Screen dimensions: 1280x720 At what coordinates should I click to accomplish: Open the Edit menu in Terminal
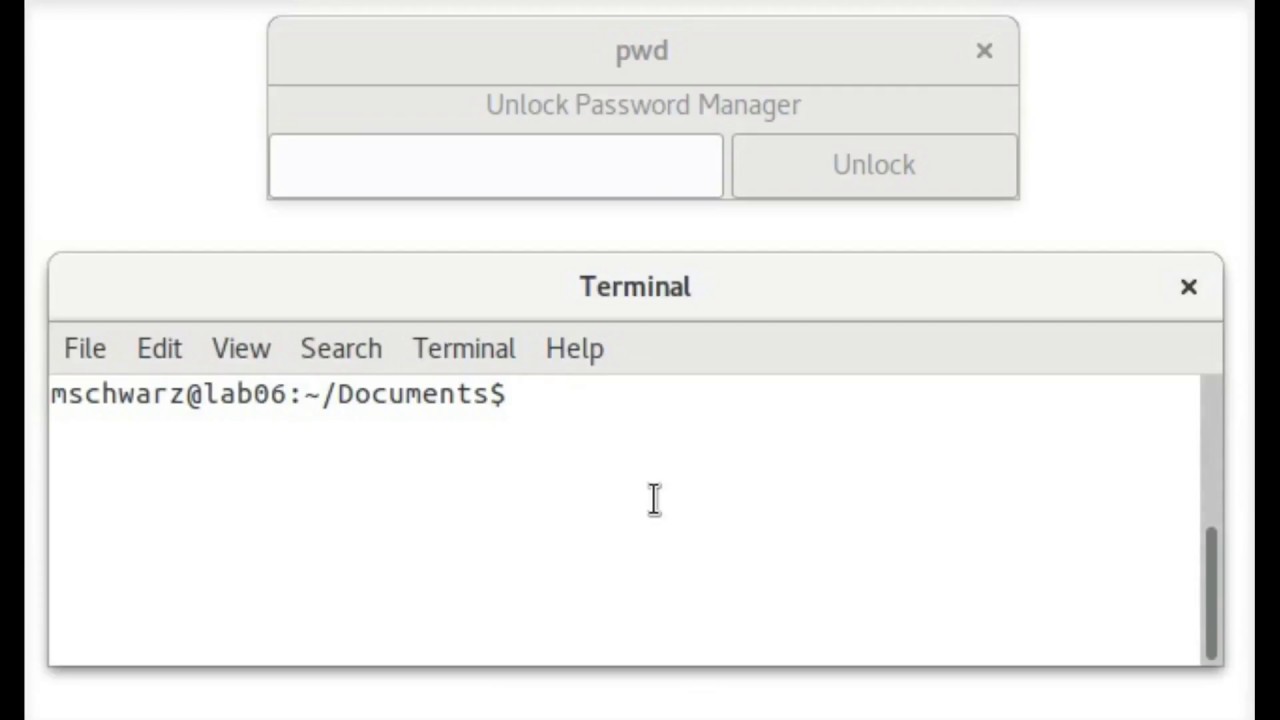[159, 348]
